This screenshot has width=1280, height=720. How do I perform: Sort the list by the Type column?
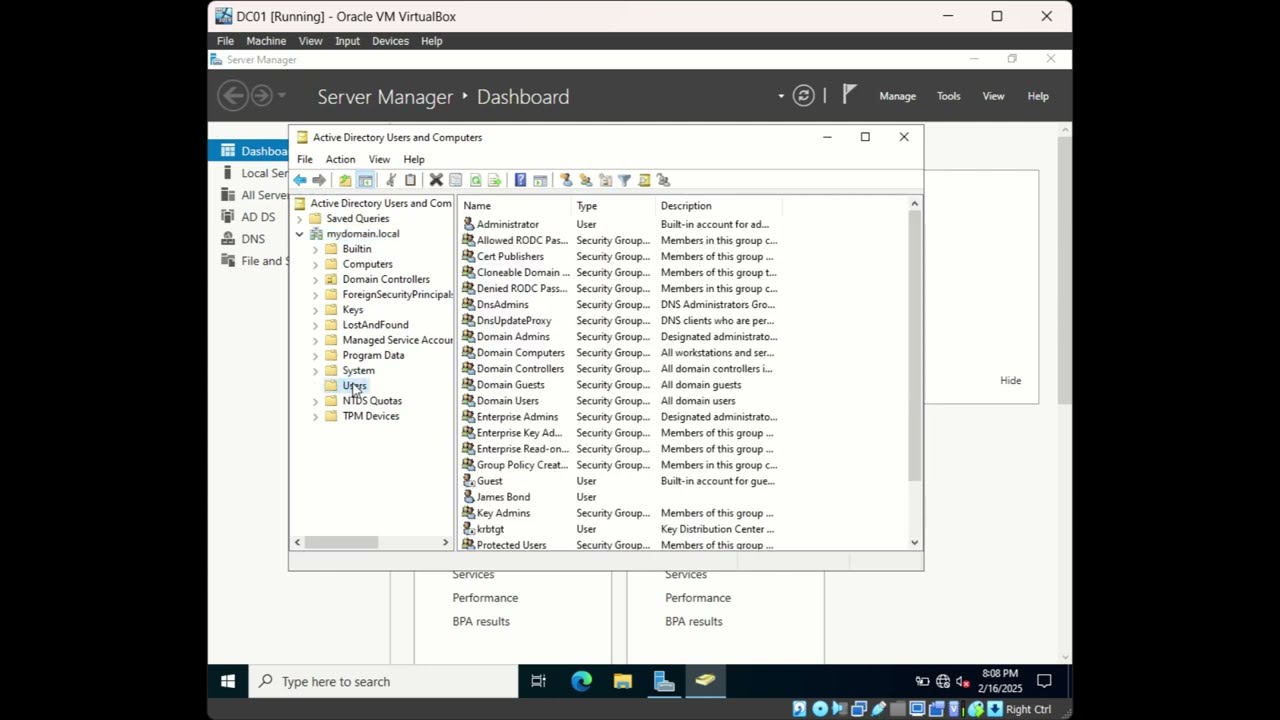[x=613, y=206]
